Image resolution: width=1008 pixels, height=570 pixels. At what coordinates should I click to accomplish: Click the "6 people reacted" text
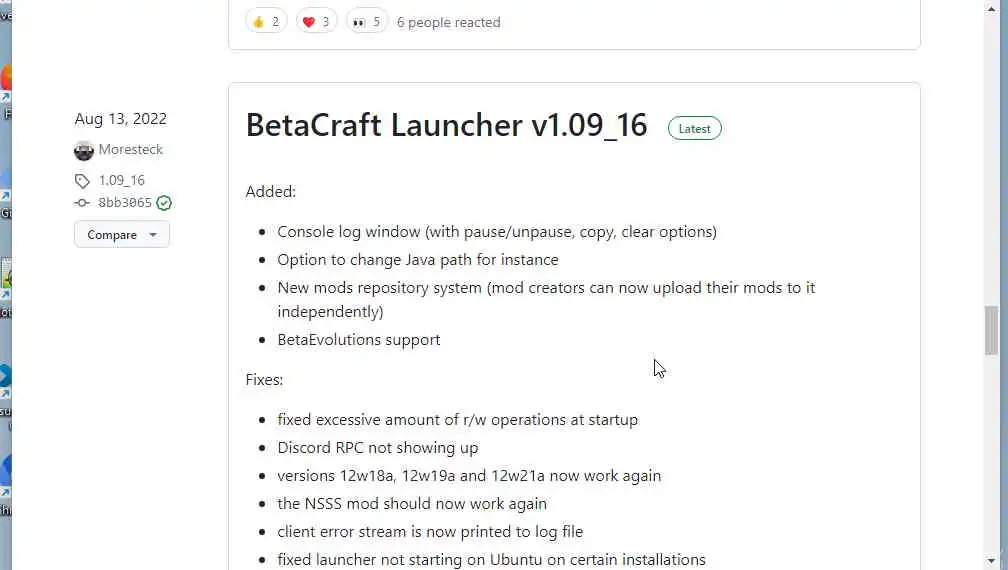448,22
